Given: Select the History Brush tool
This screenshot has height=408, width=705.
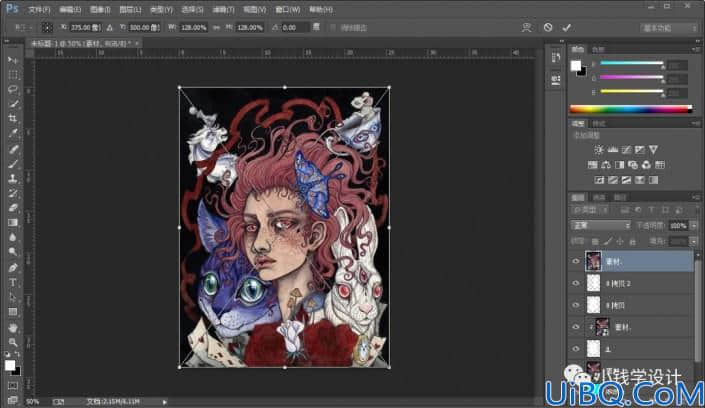Looking at the screenshot, I should [x=13, y=193].
